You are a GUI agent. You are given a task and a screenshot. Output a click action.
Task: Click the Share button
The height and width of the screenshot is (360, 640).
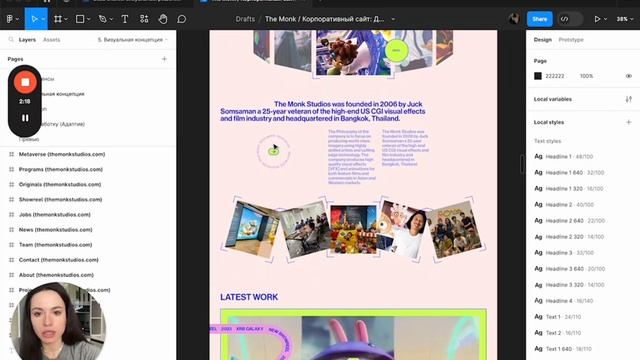540,19
